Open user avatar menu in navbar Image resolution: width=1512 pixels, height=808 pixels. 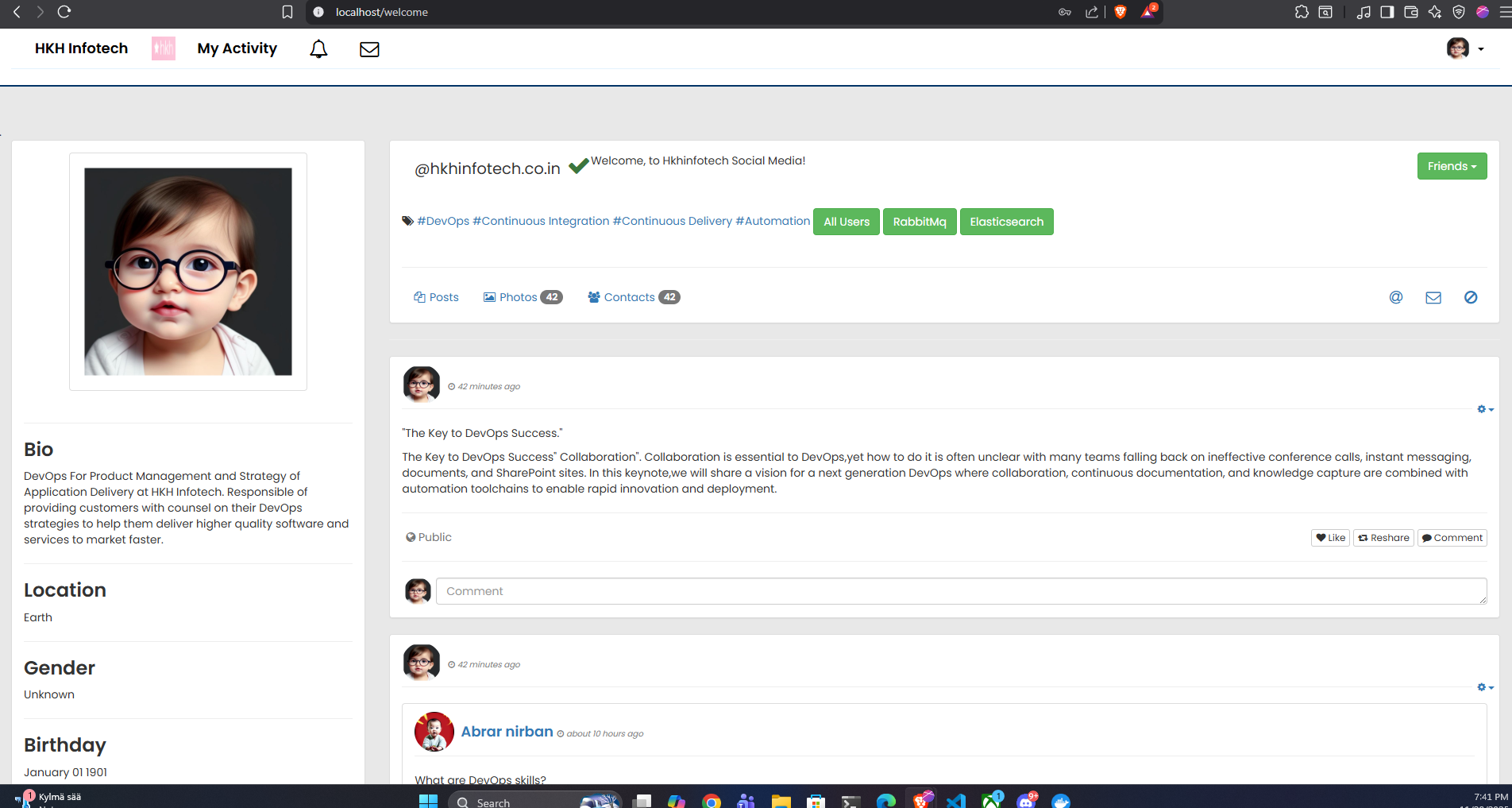[1464, 49]
